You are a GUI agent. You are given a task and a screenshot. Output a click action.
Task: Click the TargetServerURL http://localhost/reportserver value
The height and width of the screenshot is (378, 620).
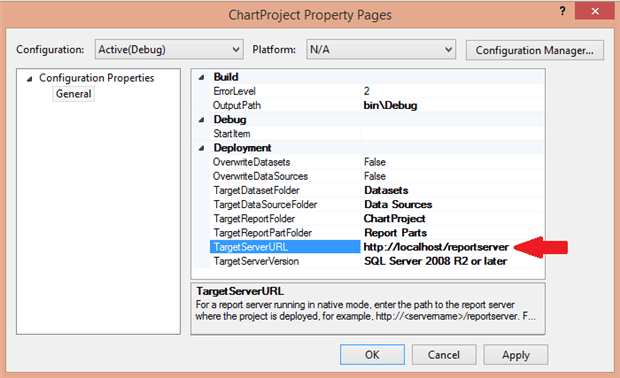click(437, 247)
